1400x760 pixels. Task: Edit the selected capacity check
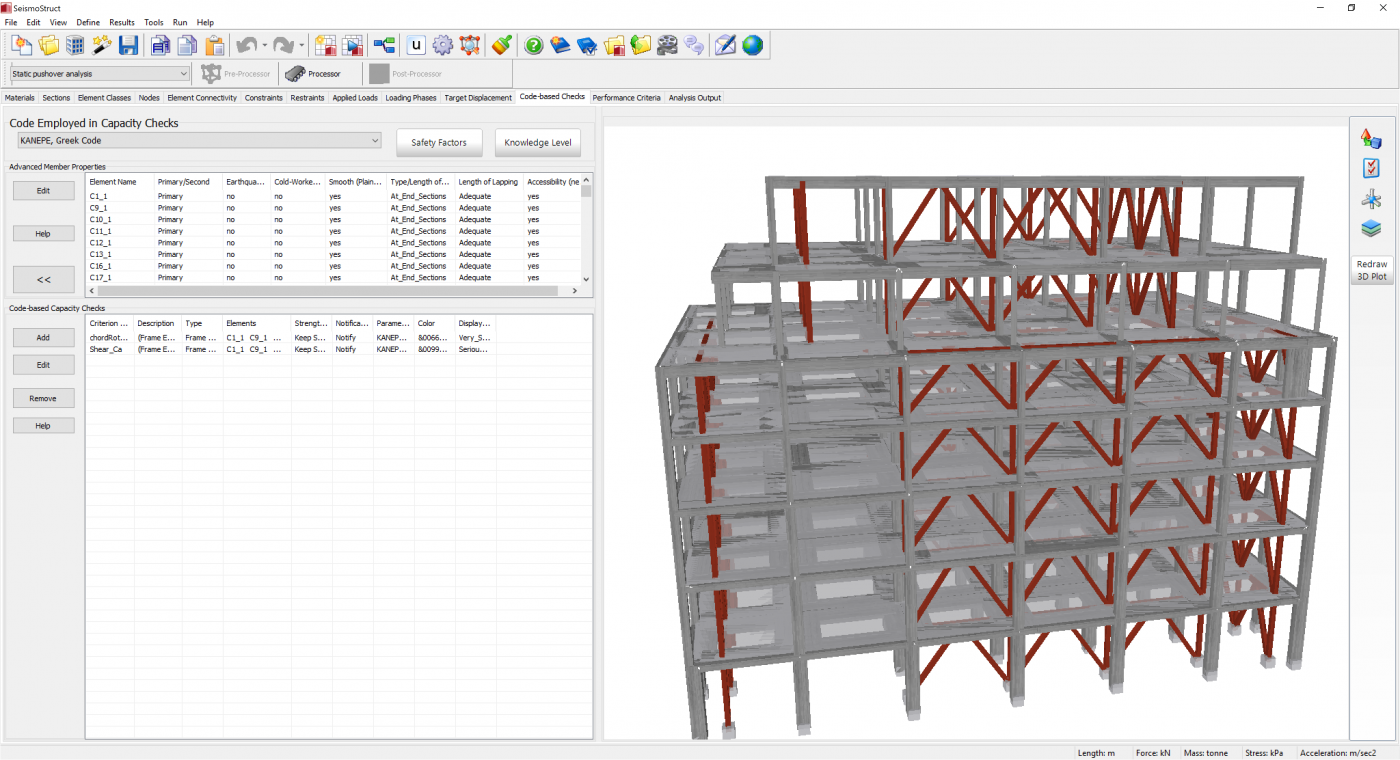(43, 364)
